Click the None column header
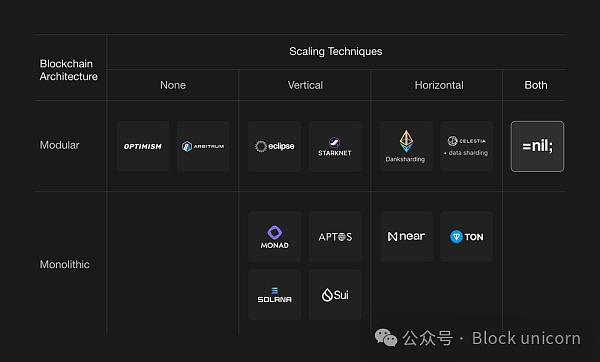This screenshot has width=600, height=362. 173,85
